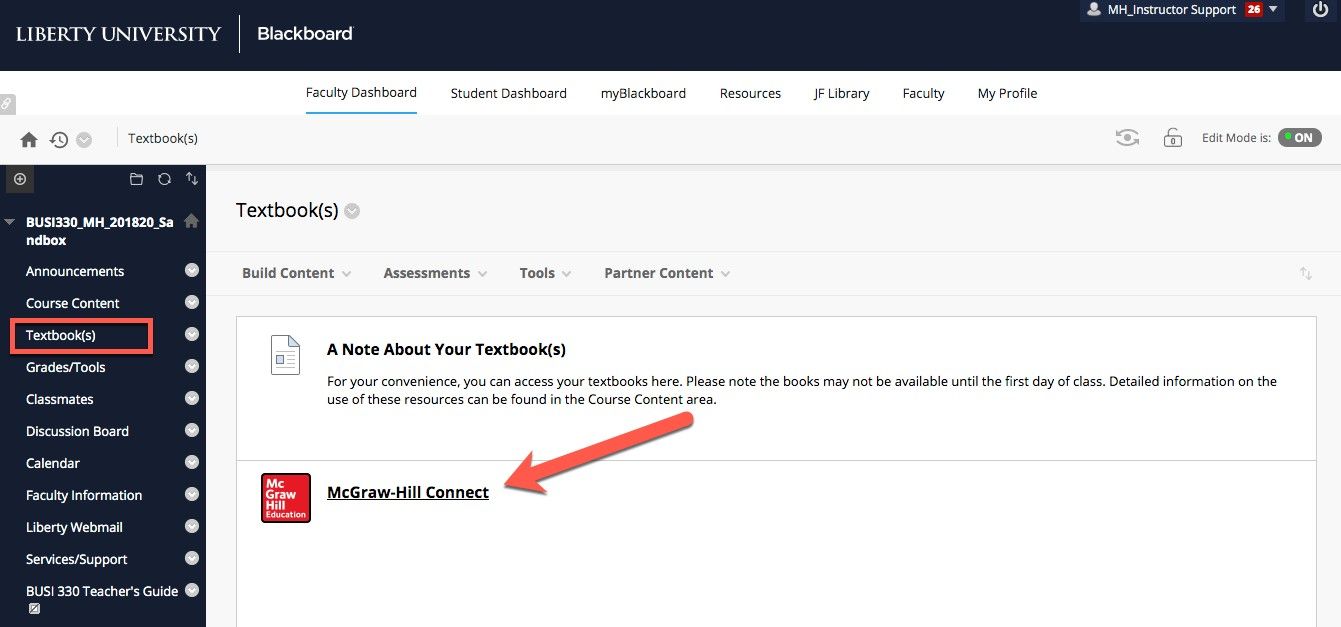The image size is (1341, 627).
Task: Open the Resources tab
Action: [750, 93]
